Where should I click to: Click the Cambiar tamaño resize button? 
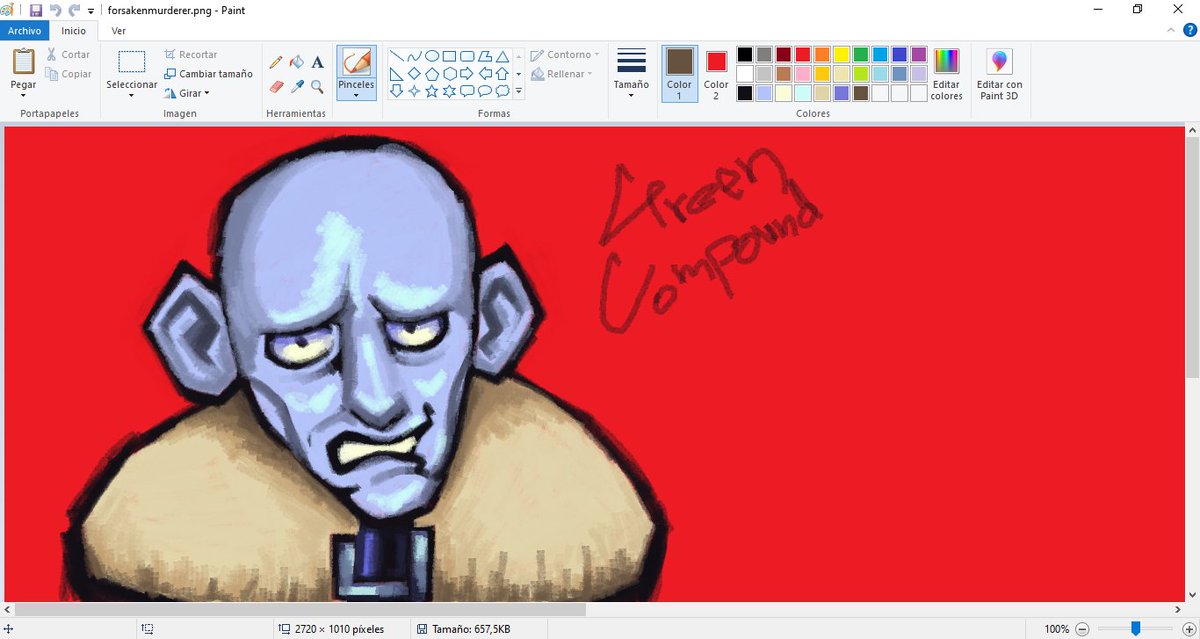click(208, 74)
